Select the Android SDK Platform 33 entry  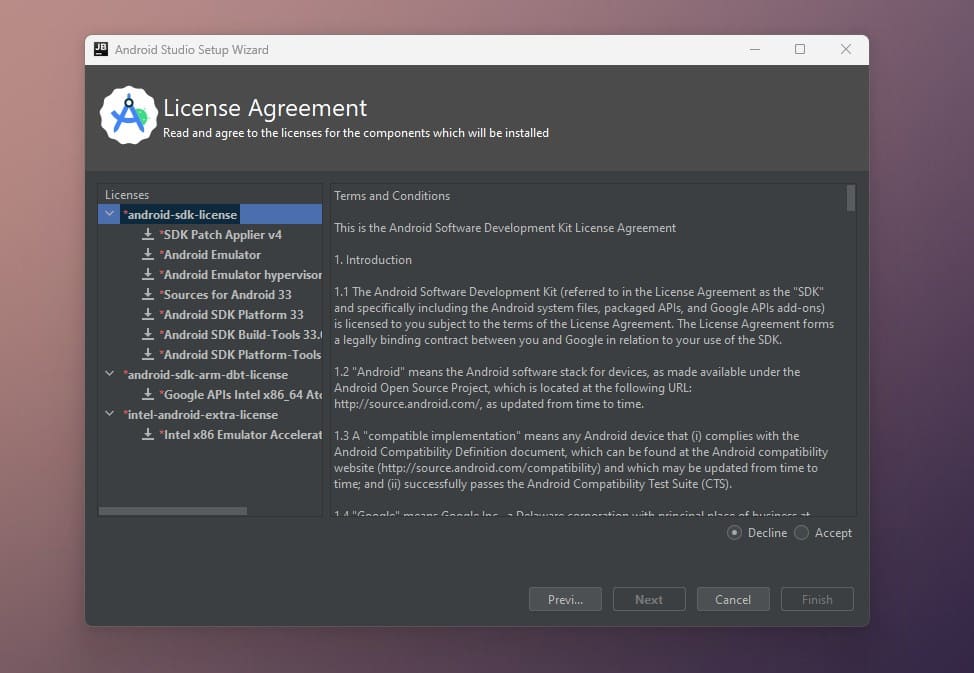pos(232,314)
